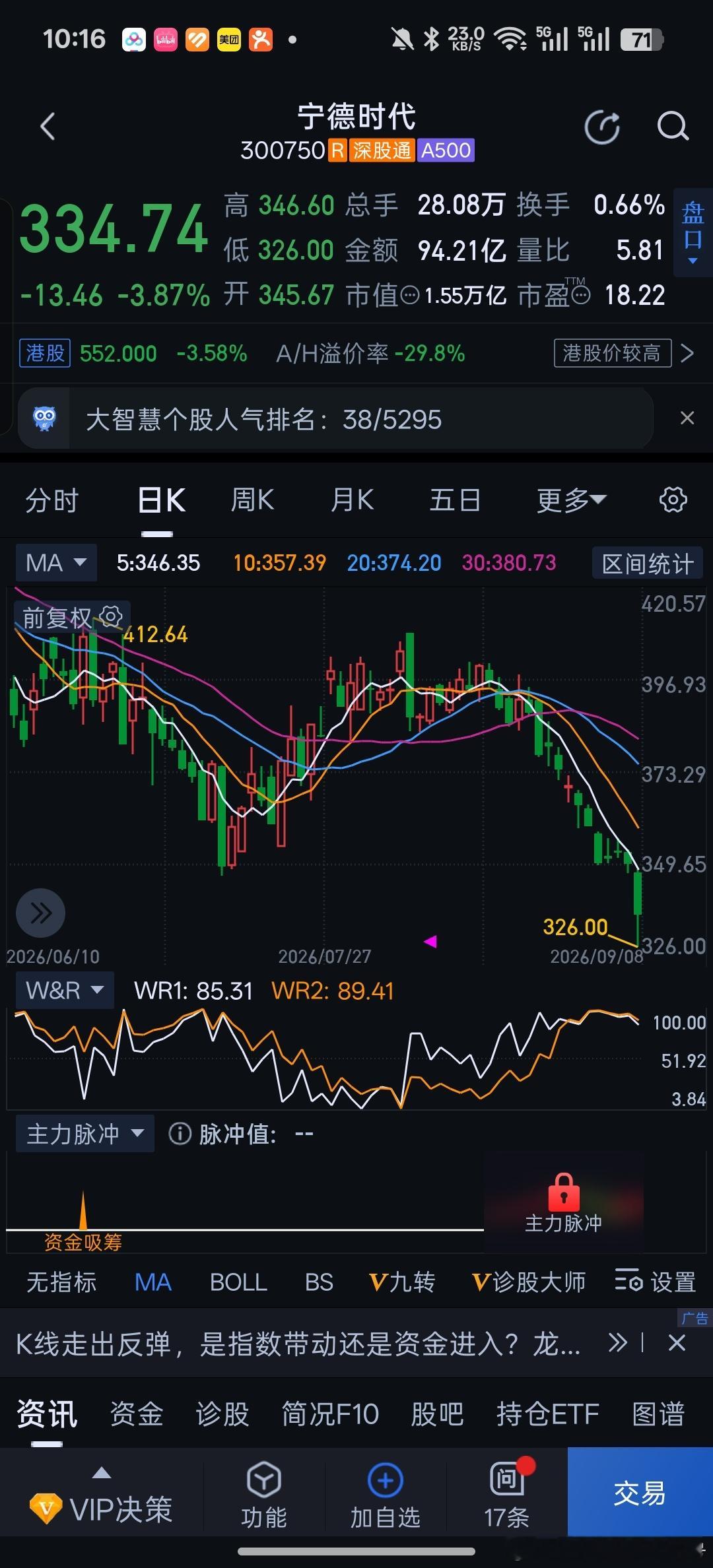The image size is (713, 1568).
Task: Close the advertisement banner
Action: pos(677,1342)
